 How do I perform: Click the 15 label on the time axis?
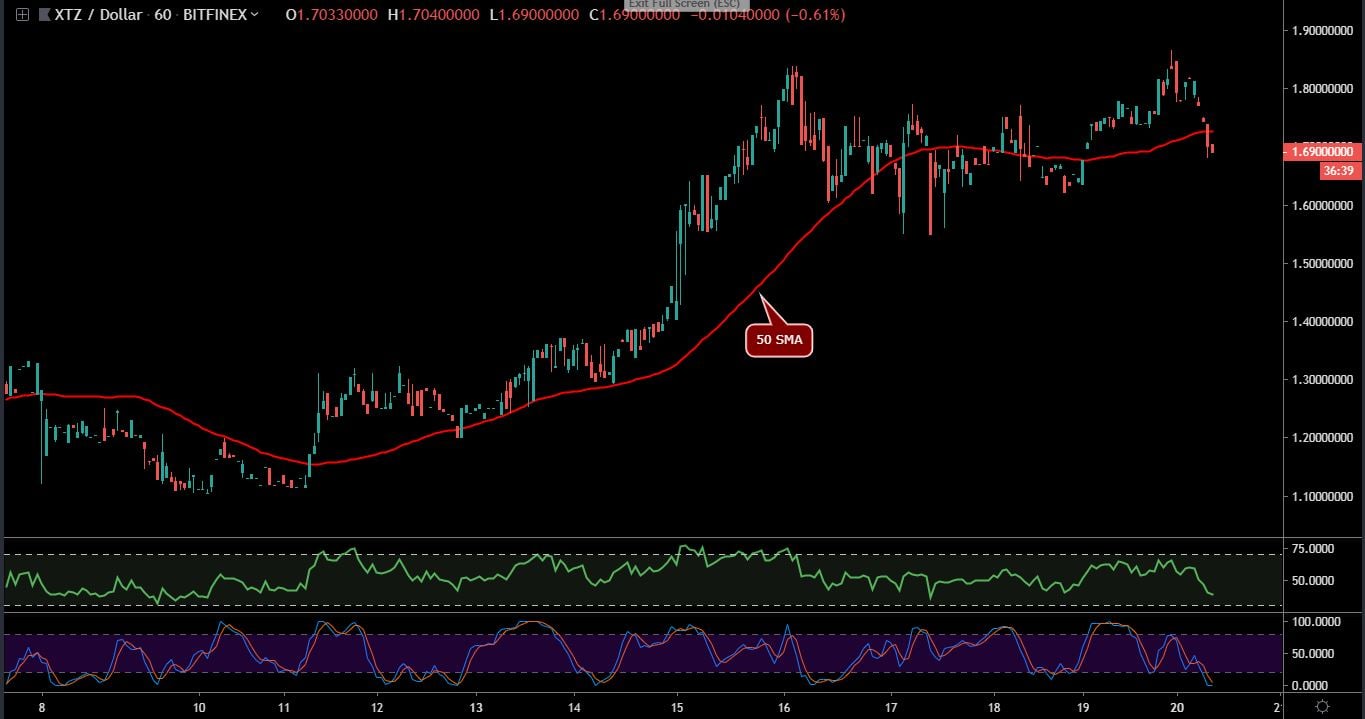tap(676, 705)
